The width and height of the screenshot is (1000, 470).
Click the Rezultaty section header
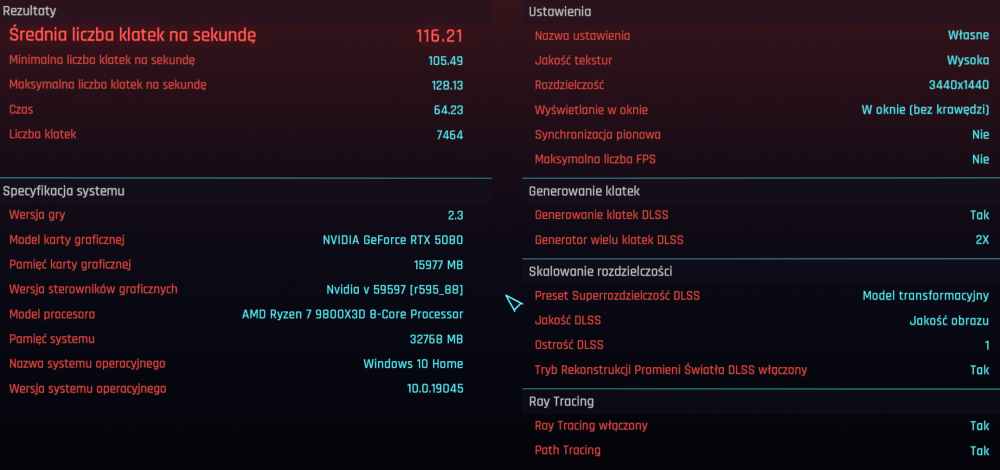point(28,10)
